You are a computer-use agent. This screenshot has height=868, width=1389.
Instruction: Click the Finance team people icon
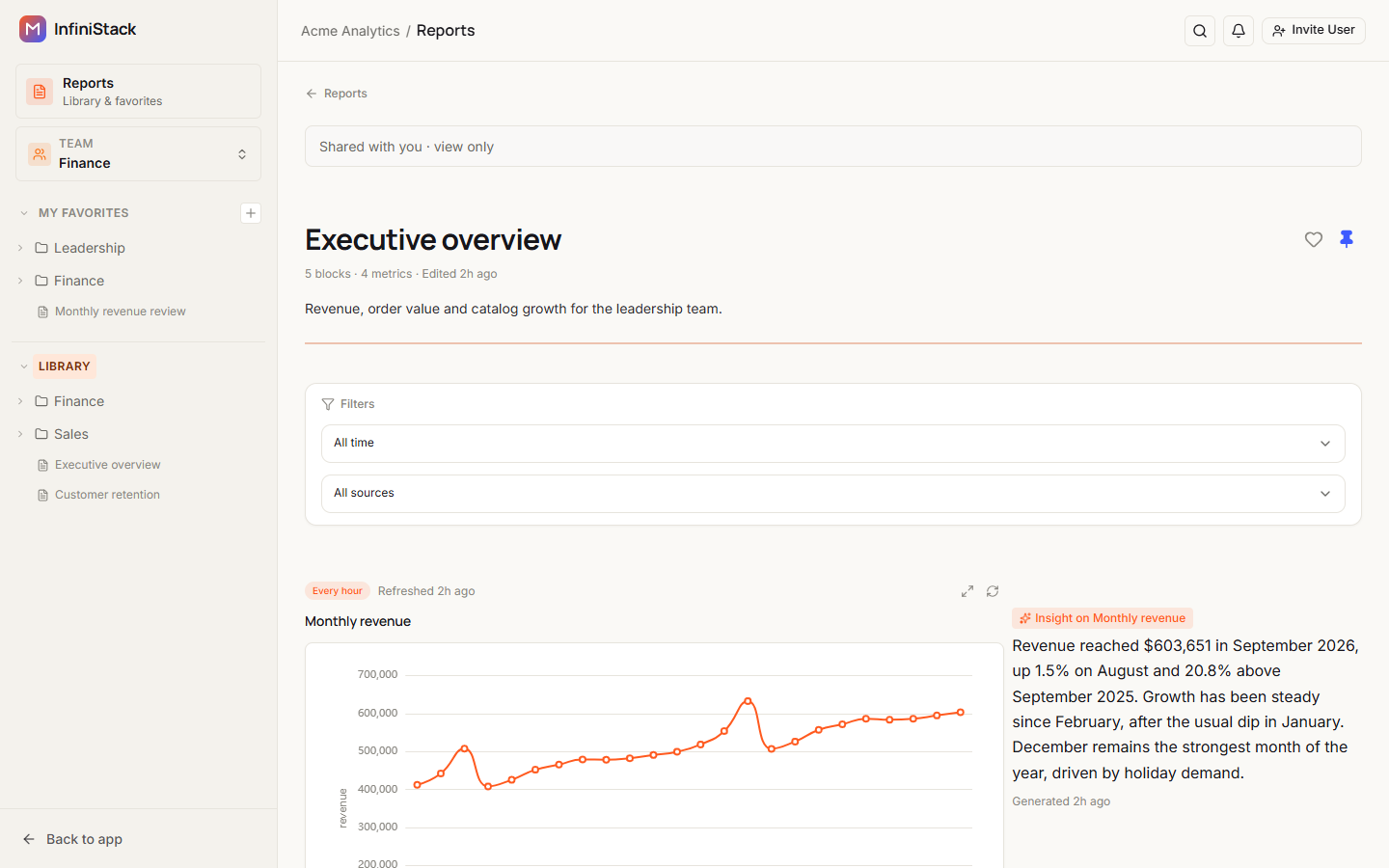pyautogui.click(x=40, y=154)
